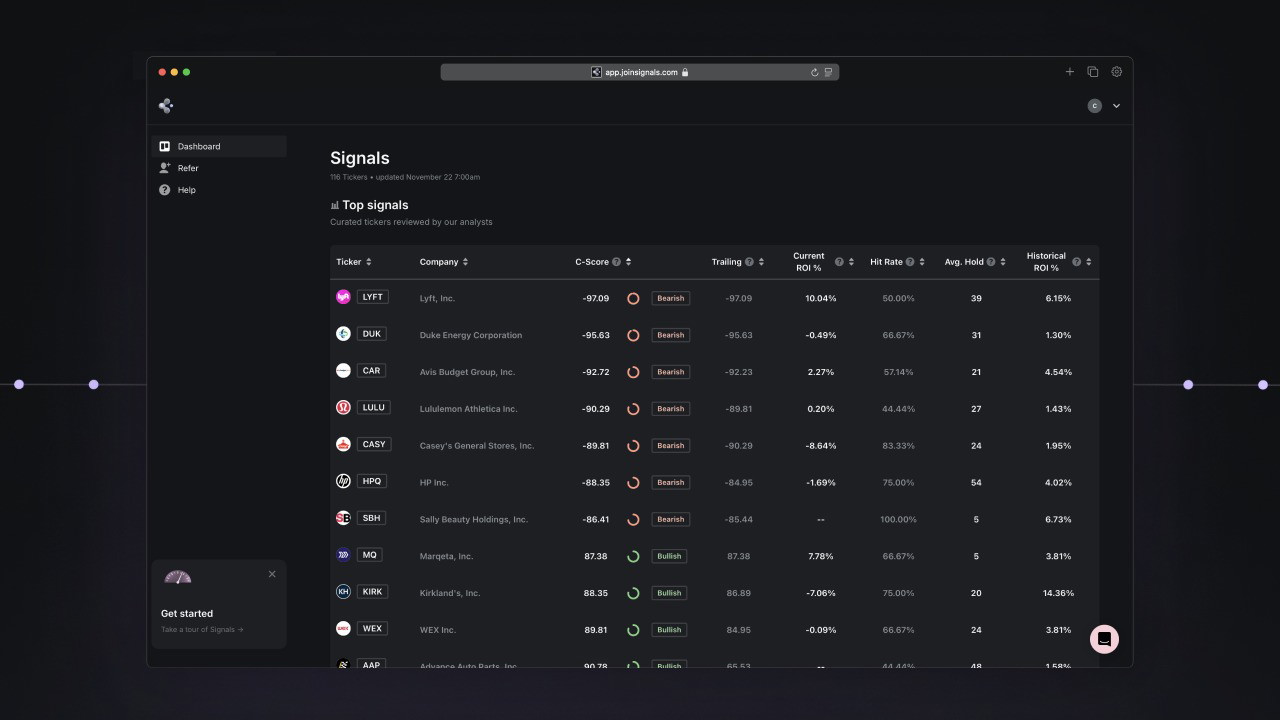Click the KIRK company logo icon
The height and width of the screenshot is (720, 1280).
343,592
